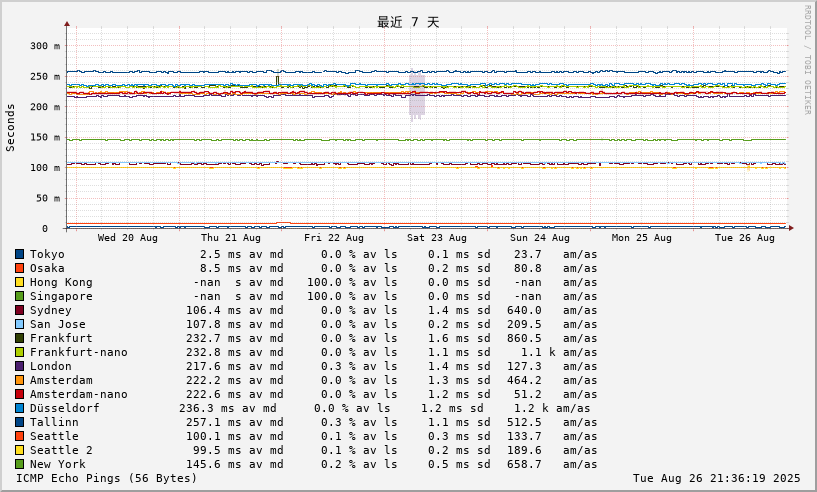Screen dimensions: 817x492
Task: Select the Seattle 2 legend label
Action: [61, 451]
